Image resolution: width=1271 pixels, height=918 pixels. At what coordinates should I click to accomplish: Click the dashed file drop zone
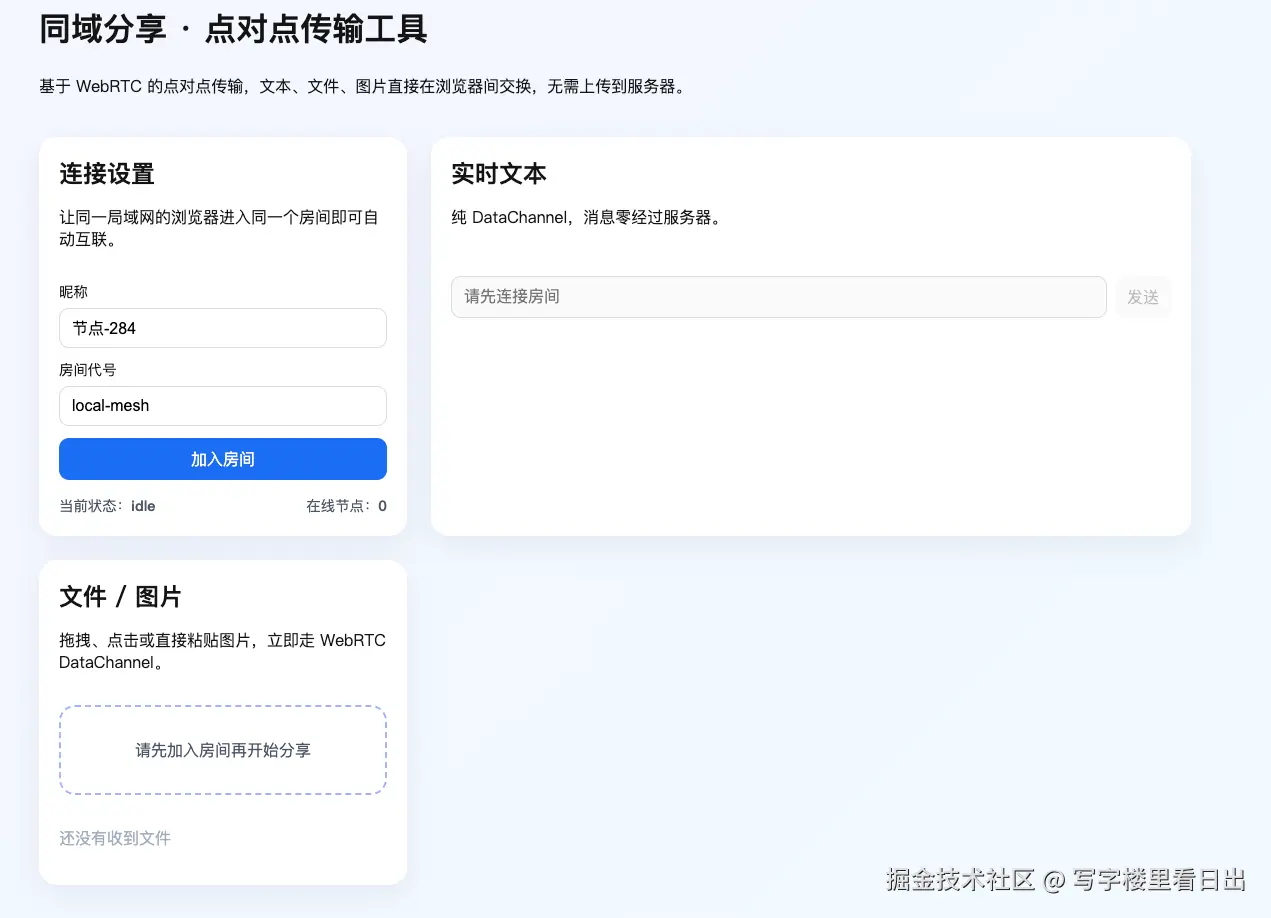click(x=223, y=750)
